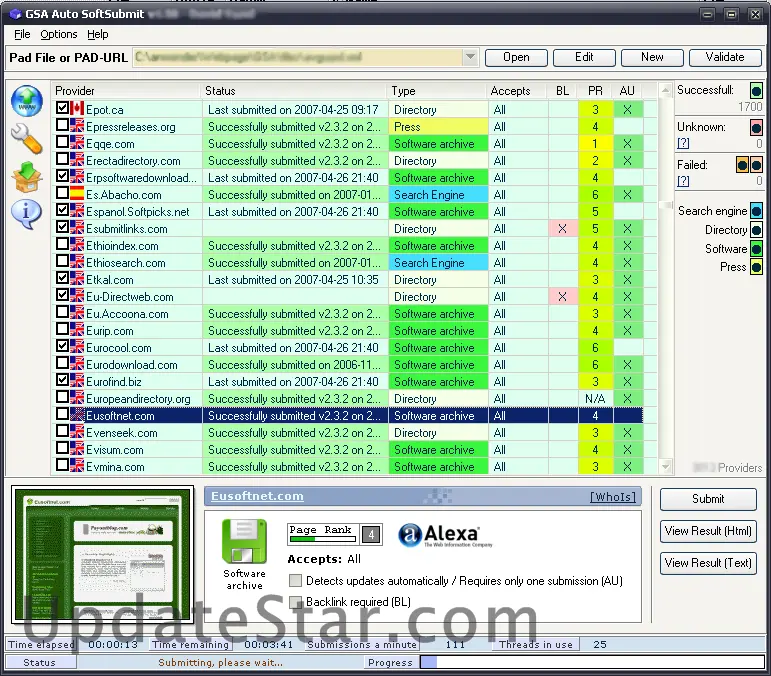The height and width of the screenshot is (676, 771).
Task: Click the GSA Auto SoftSubmit title bar icon
Action: (15, 14)
